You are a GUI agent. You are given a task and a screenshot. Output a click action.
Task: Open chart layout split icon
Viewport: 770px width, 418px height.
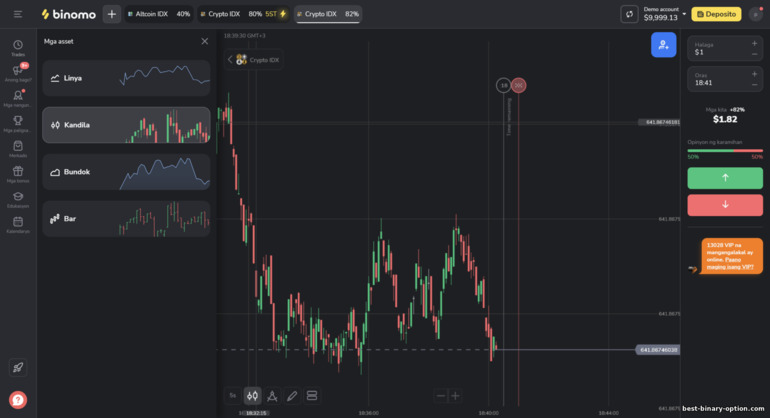(312, 395)
